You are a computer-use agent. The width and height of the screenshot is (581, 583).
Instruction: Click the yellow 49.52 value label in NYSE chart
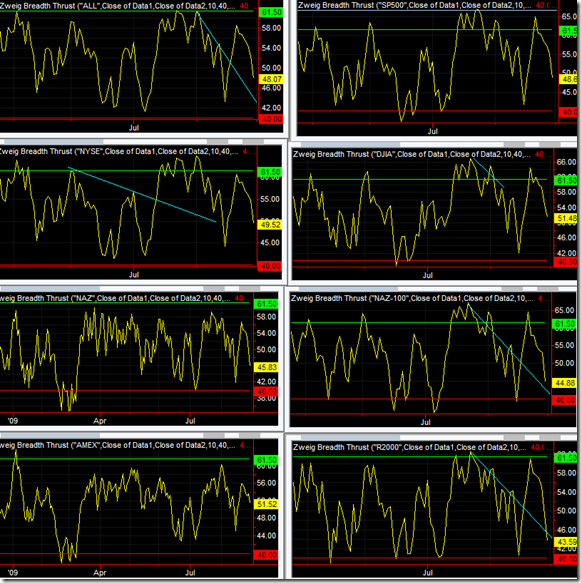click(270, 225)
